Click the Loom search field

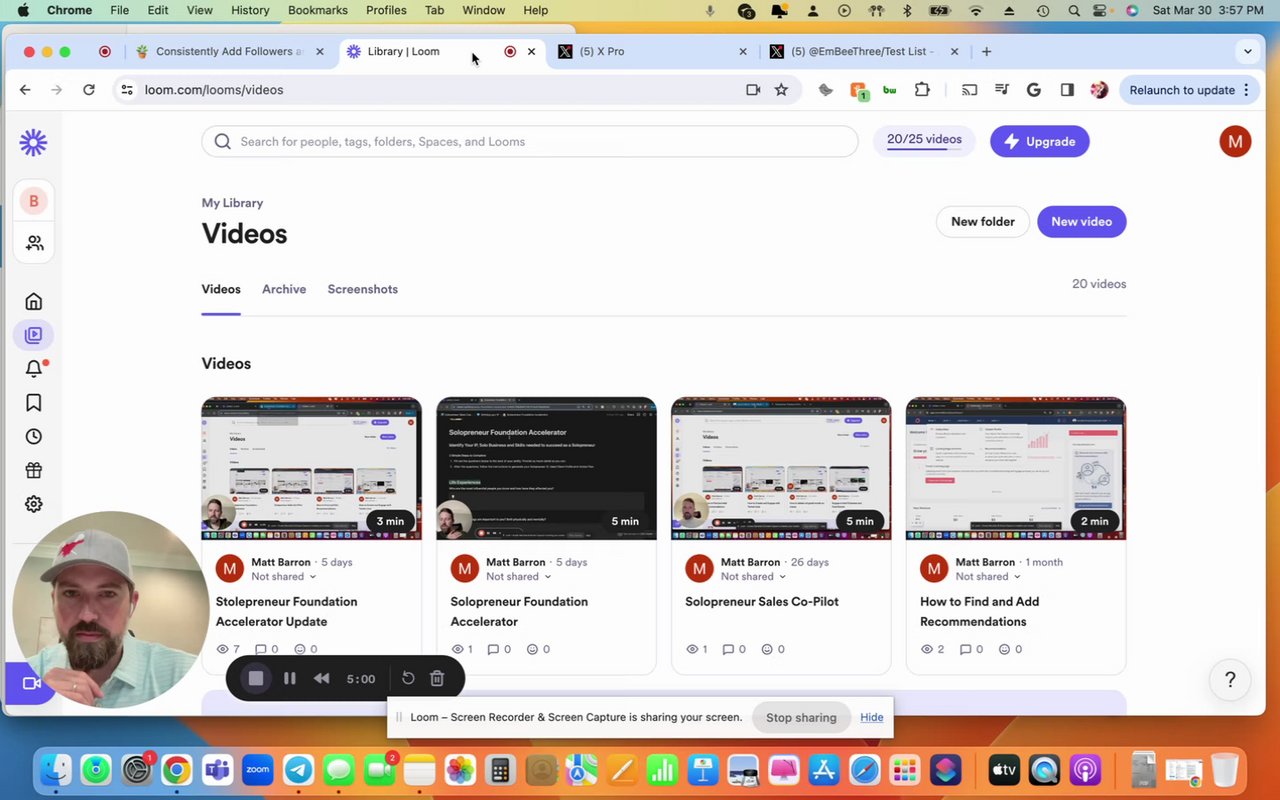(530, 141)
